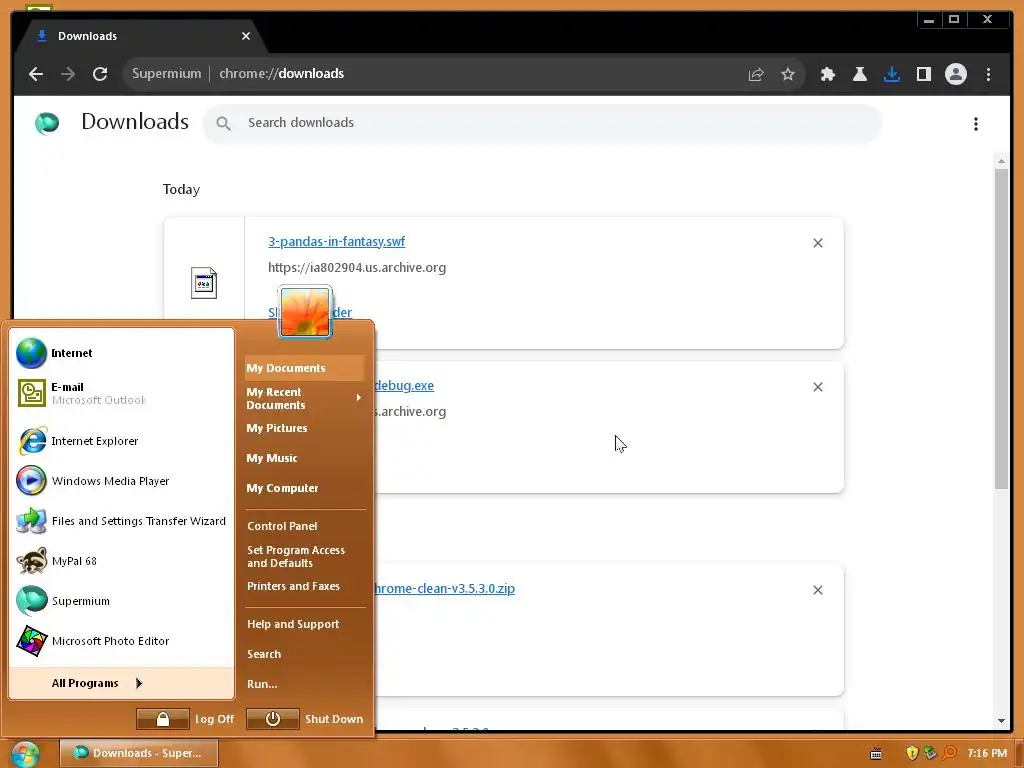Open Microsoft Photo Editor
The width and height of the screenshot is (1024, 768).
click(121, 641)
